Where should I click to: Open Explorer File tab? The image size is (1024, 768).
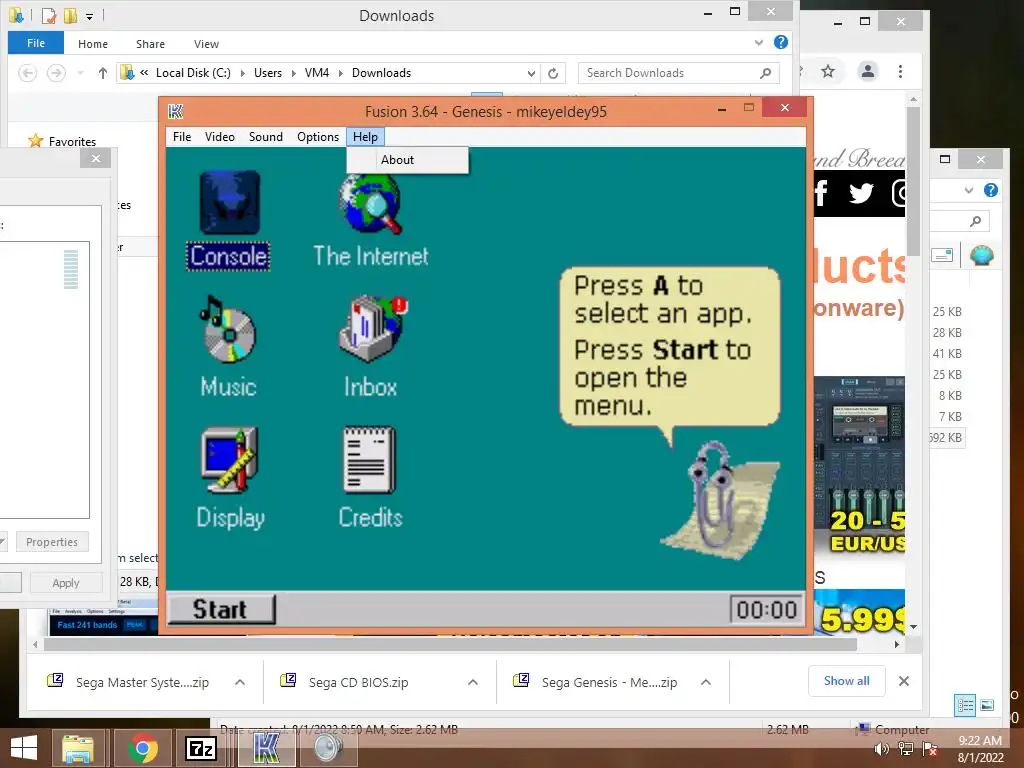36,43
